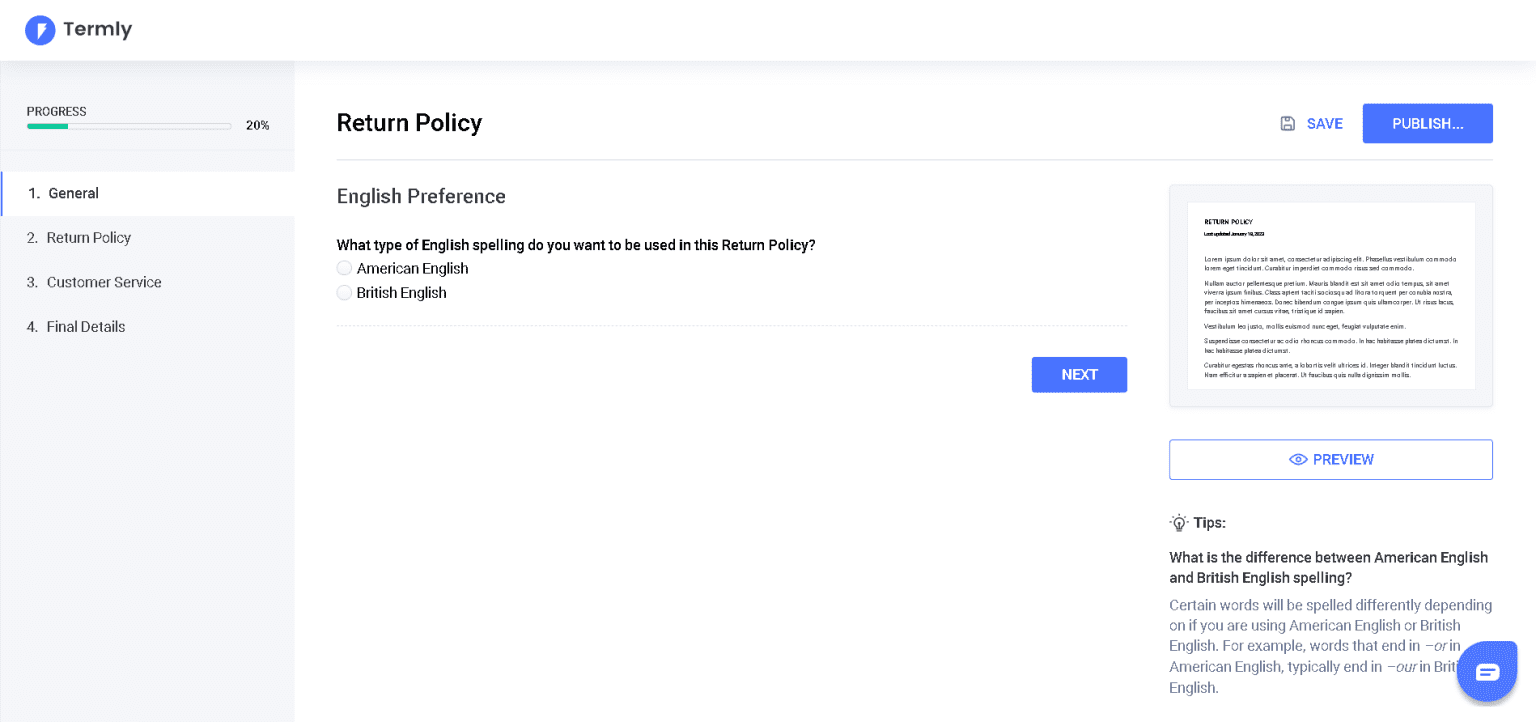The height and width of the screenshot is (722, 1536).
Task: Select the American English radio button
Action: (344, 268)
